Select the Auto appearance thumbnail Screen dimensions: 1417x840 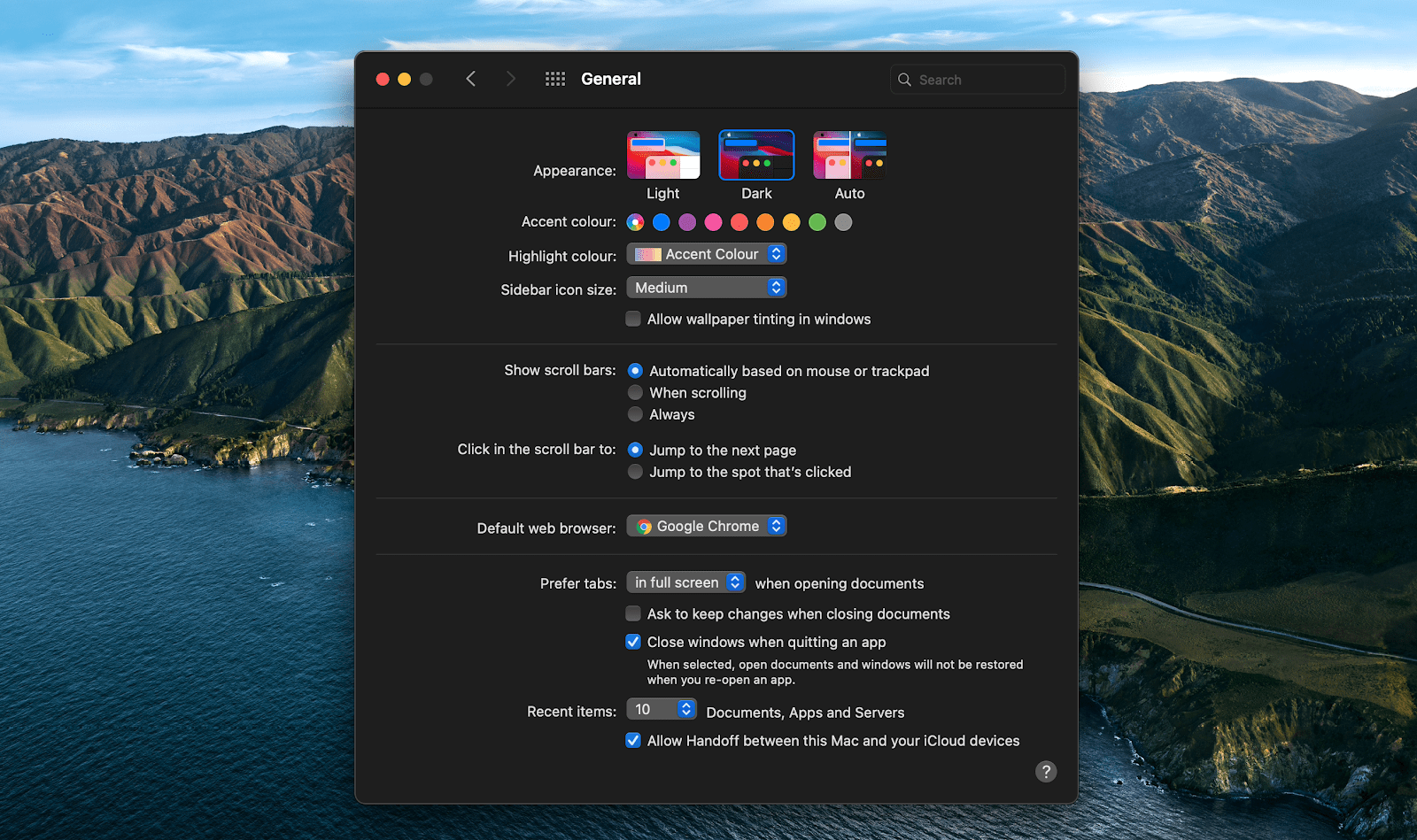tap(848, 155)
